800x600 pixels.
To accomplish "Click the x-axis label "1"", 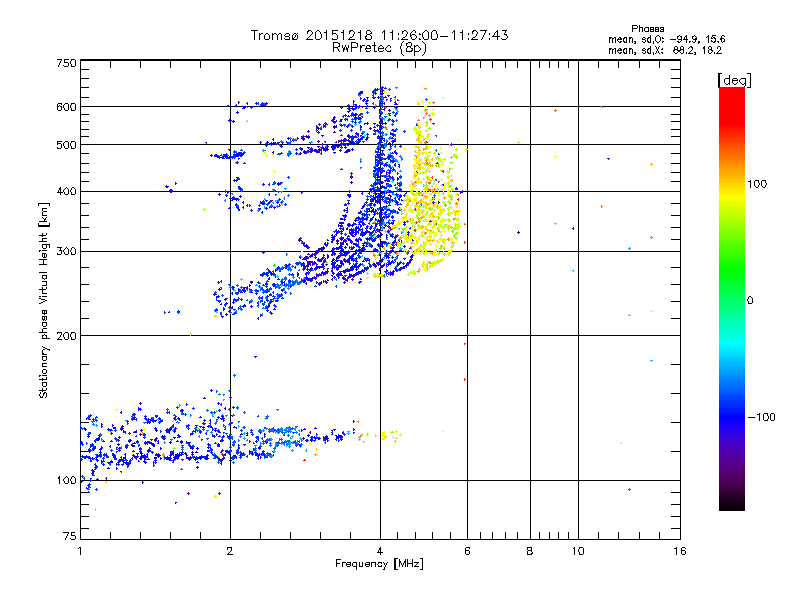I will [x=80, y=551].
